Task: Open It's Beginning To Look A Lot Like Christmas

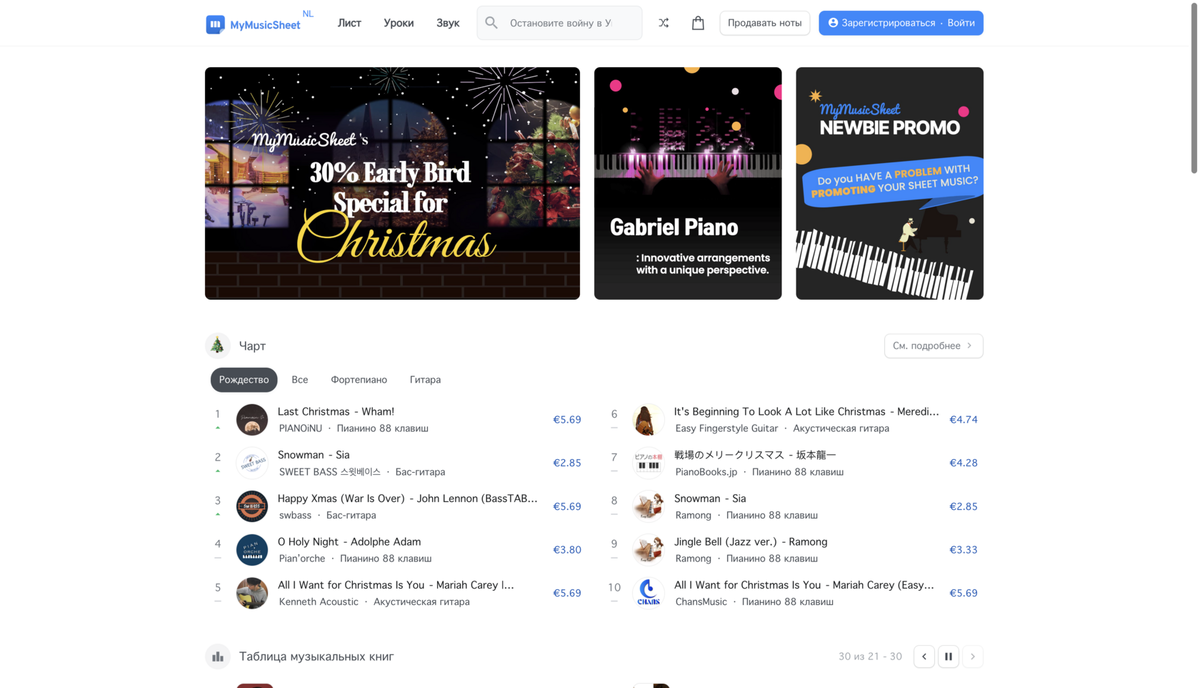Action: click(806, 412)
